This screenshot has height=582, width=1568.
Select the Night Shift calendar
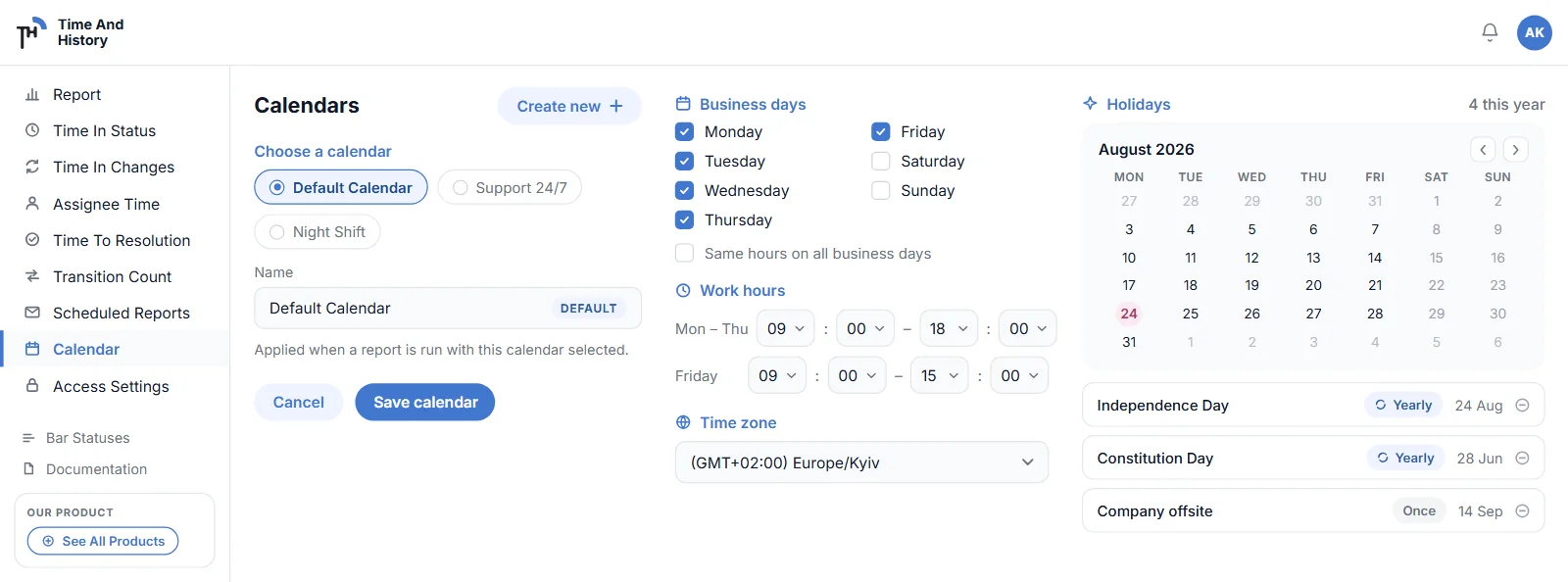pyautogui.click(x=318, y=232)
